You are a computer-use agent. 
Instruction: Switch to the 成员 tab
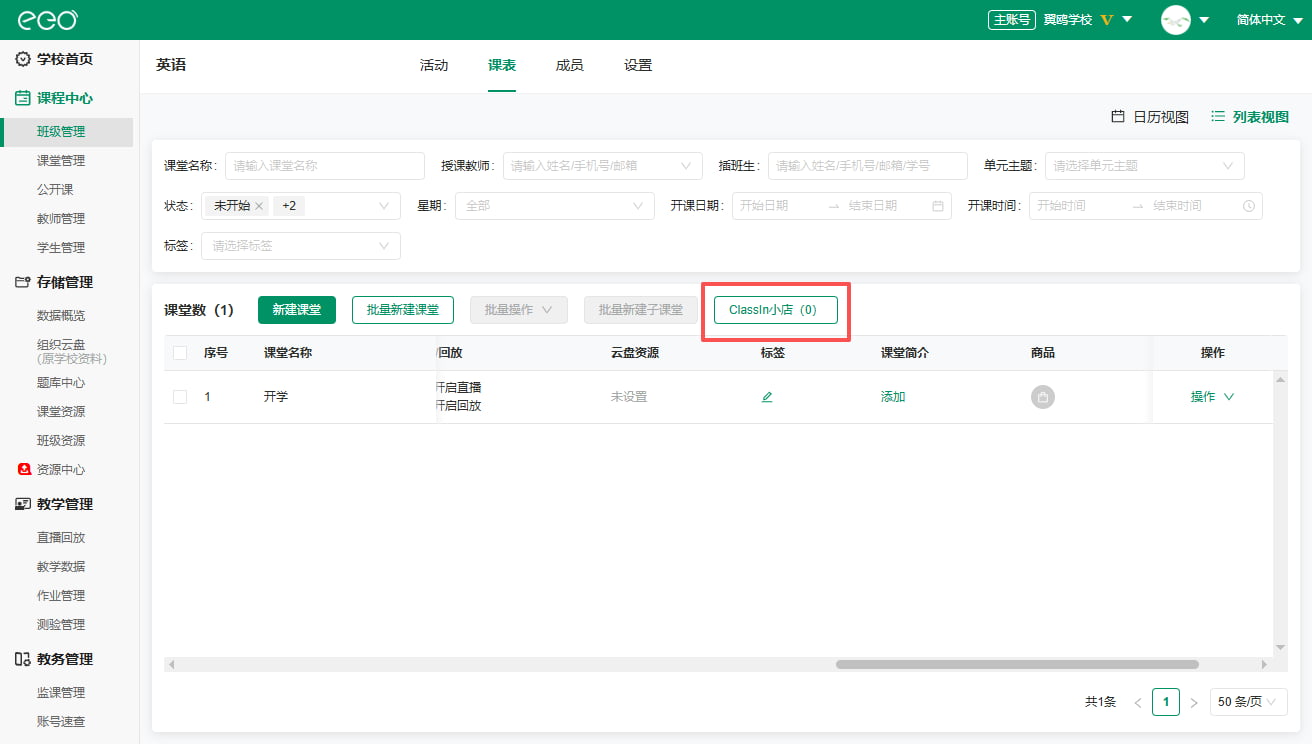[569, 66]
